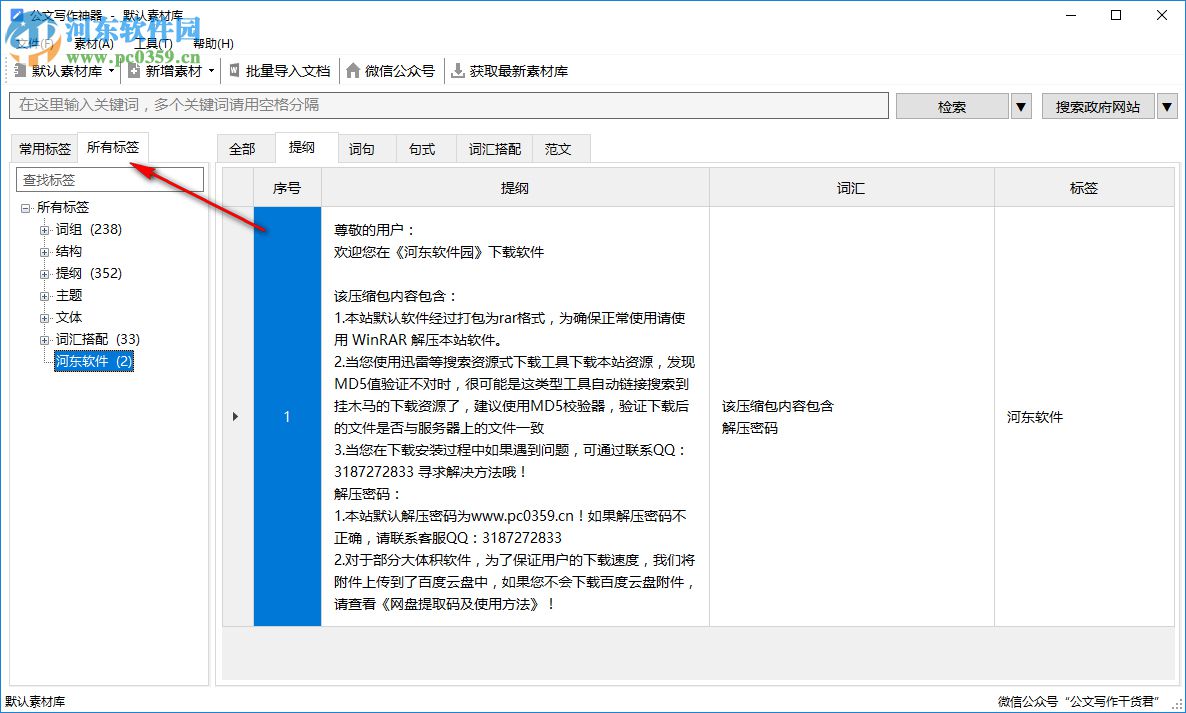
Task: Switch to the 常用标签 tab
Action: (45, 149)
